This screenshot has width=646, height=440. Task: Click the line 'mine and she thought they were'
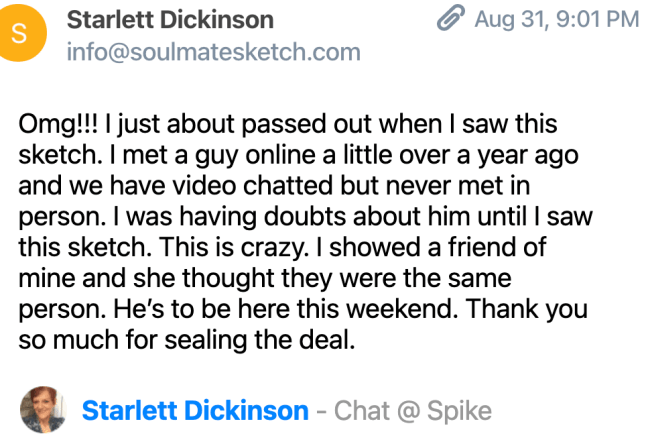click(x=265, y=279)
